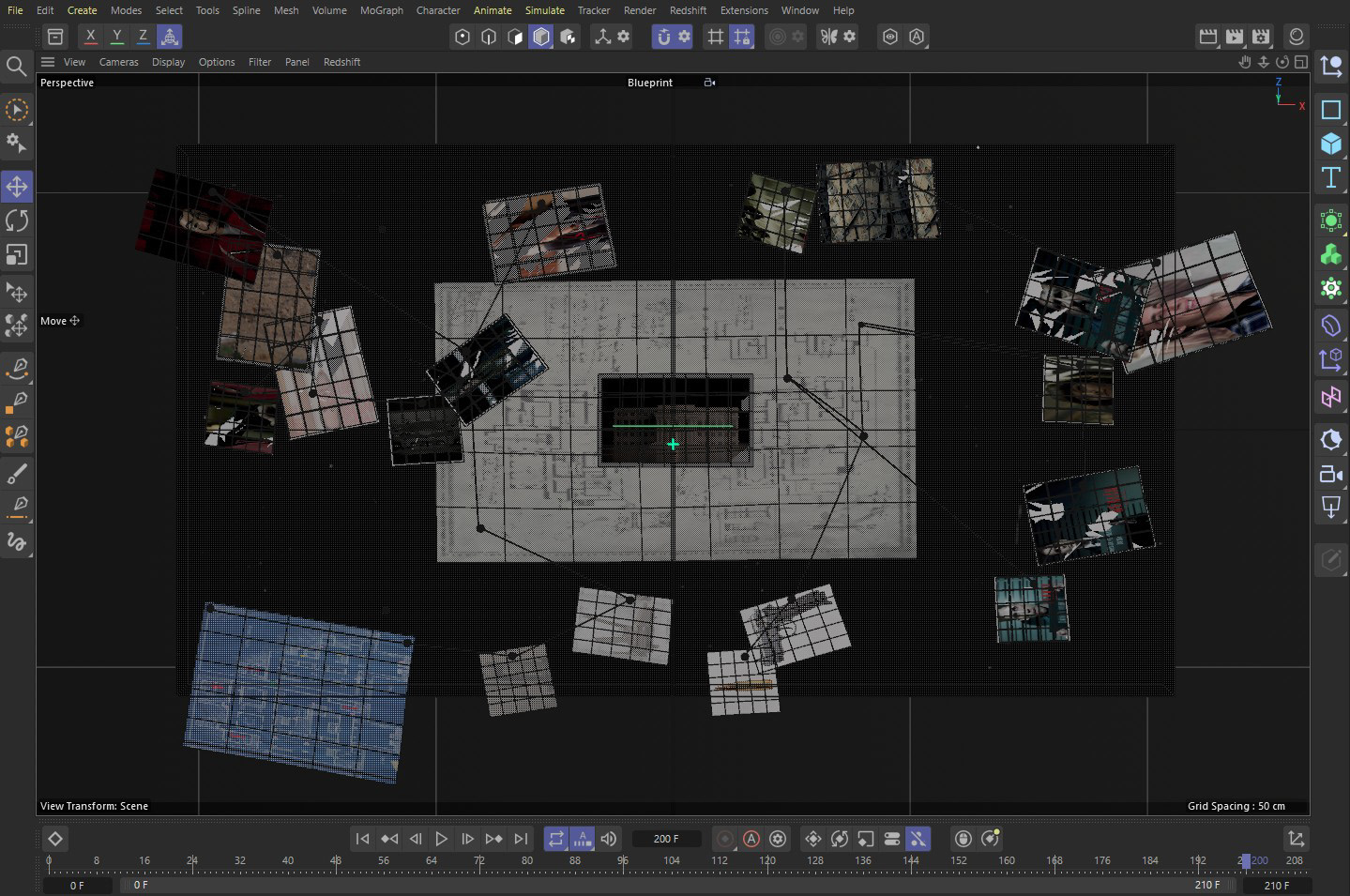Toggle playback sound speaker icon
Viewport: 1350px width, 896px height.
coord(609,839)
